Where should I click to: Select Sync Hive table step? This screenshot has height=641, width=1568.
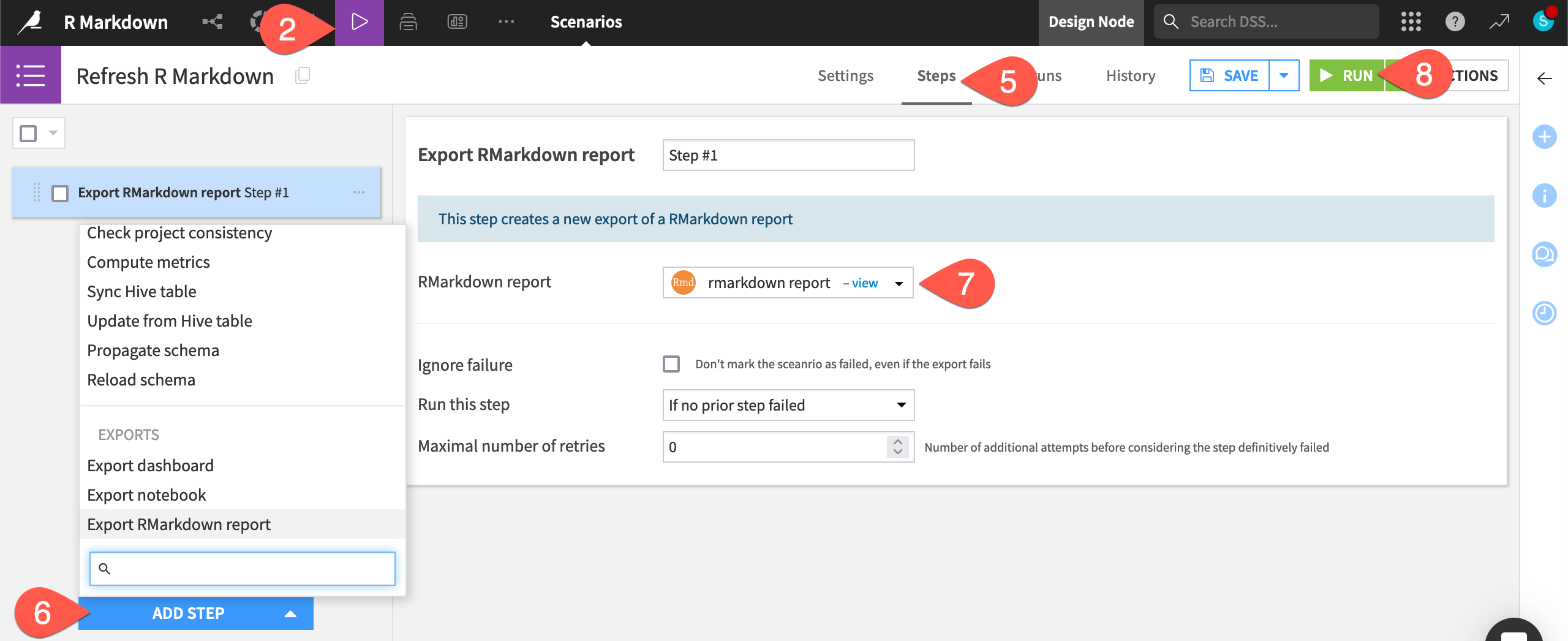pos(141,292)
